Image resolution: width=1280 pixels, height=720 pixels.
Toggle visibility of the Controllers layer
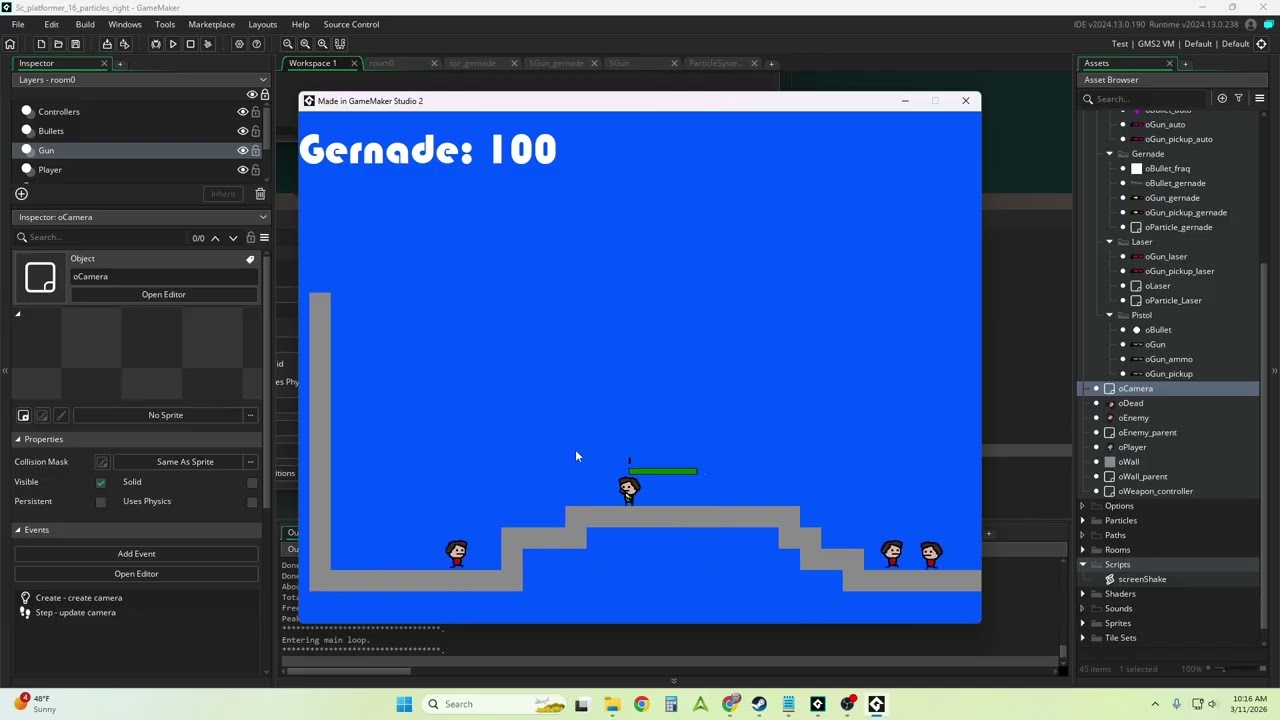tap(242, 112)
